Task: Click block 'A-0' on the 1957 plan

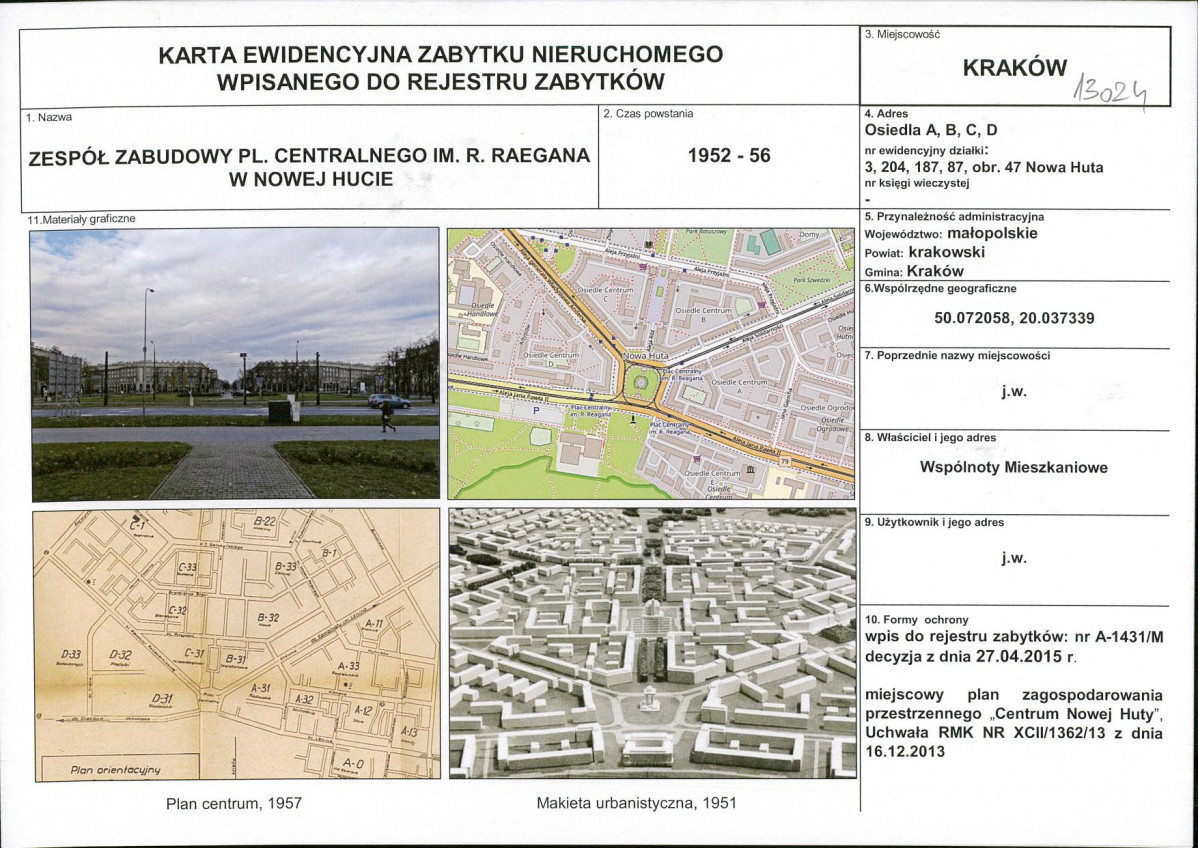Action: click(353, 762)
